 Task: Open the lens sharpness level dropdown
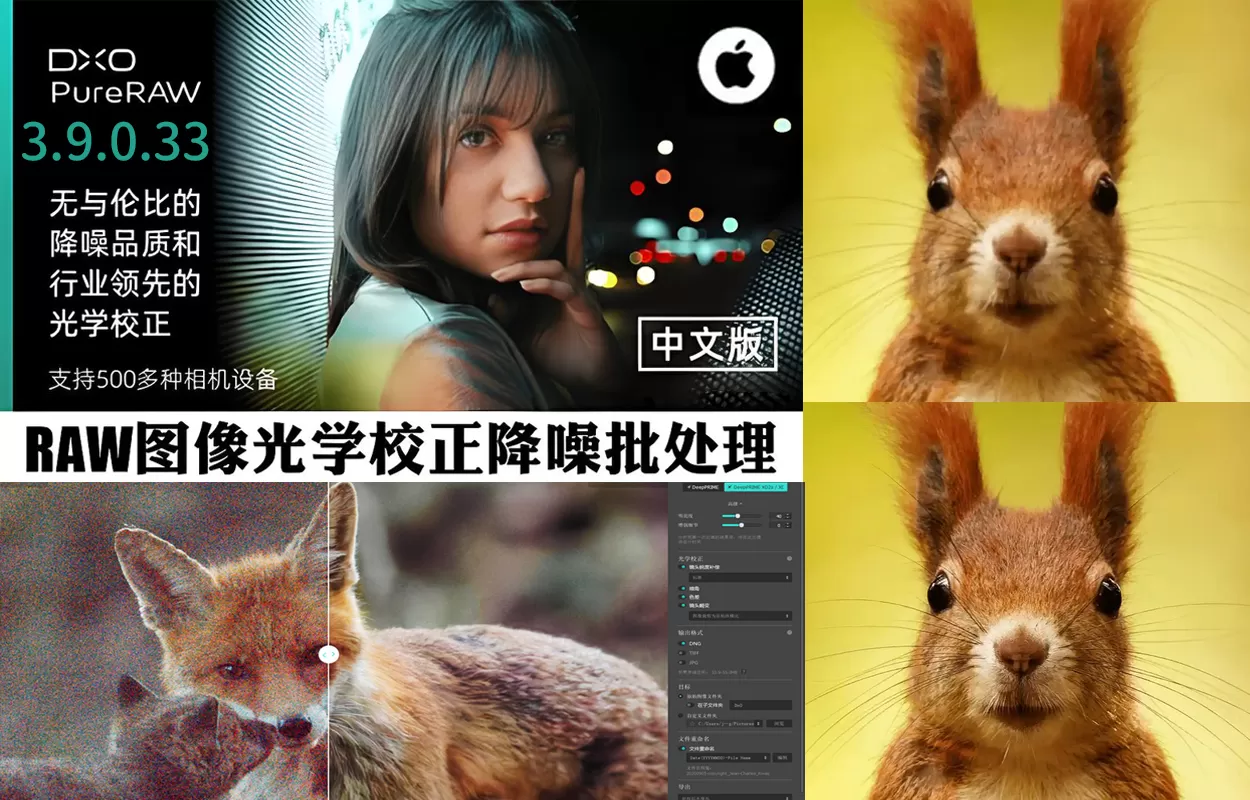pyautogui.click(x=740, y=578)
